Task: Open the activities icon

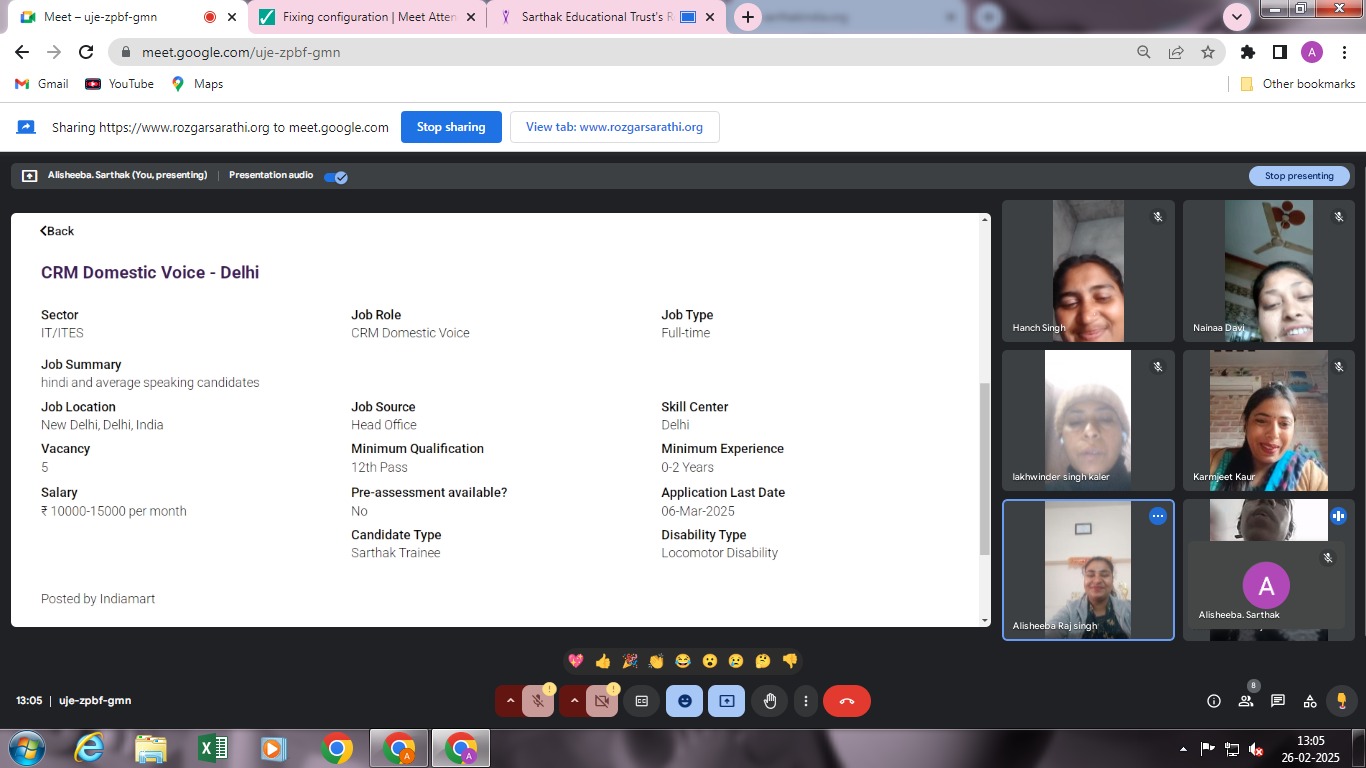Action: 1310,701
